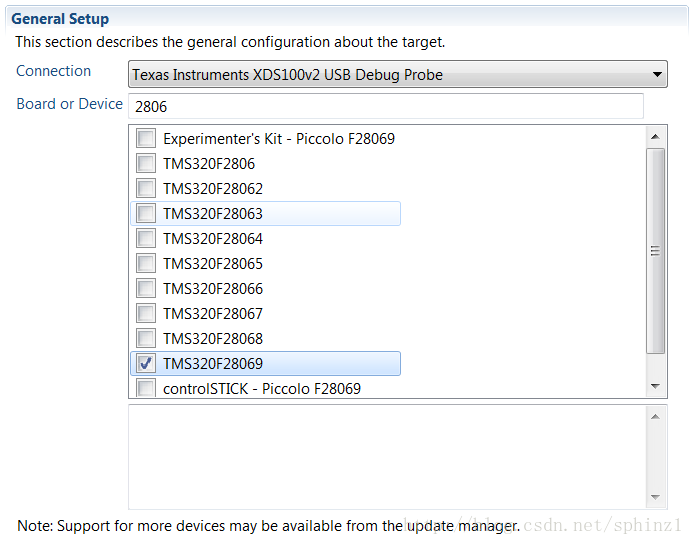
Task: Uncheck the TMS320F28069 checkbox
Action: 146,363
